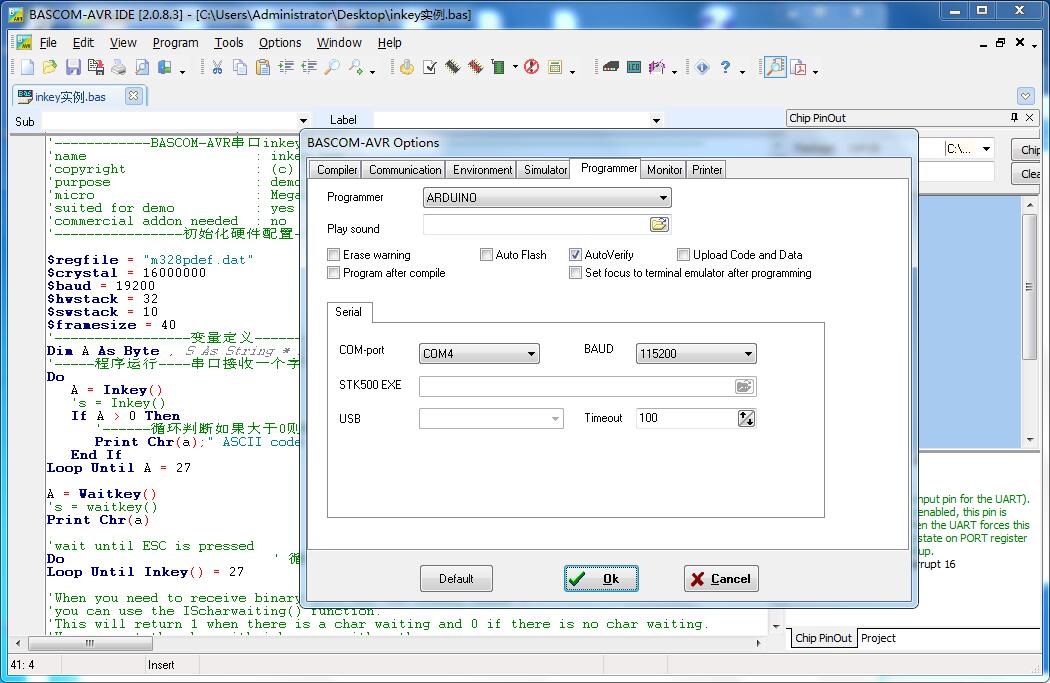The image size is (1050, 683).
Task: Open the PDF datasheet viewer icon
Action: point(798,67)
